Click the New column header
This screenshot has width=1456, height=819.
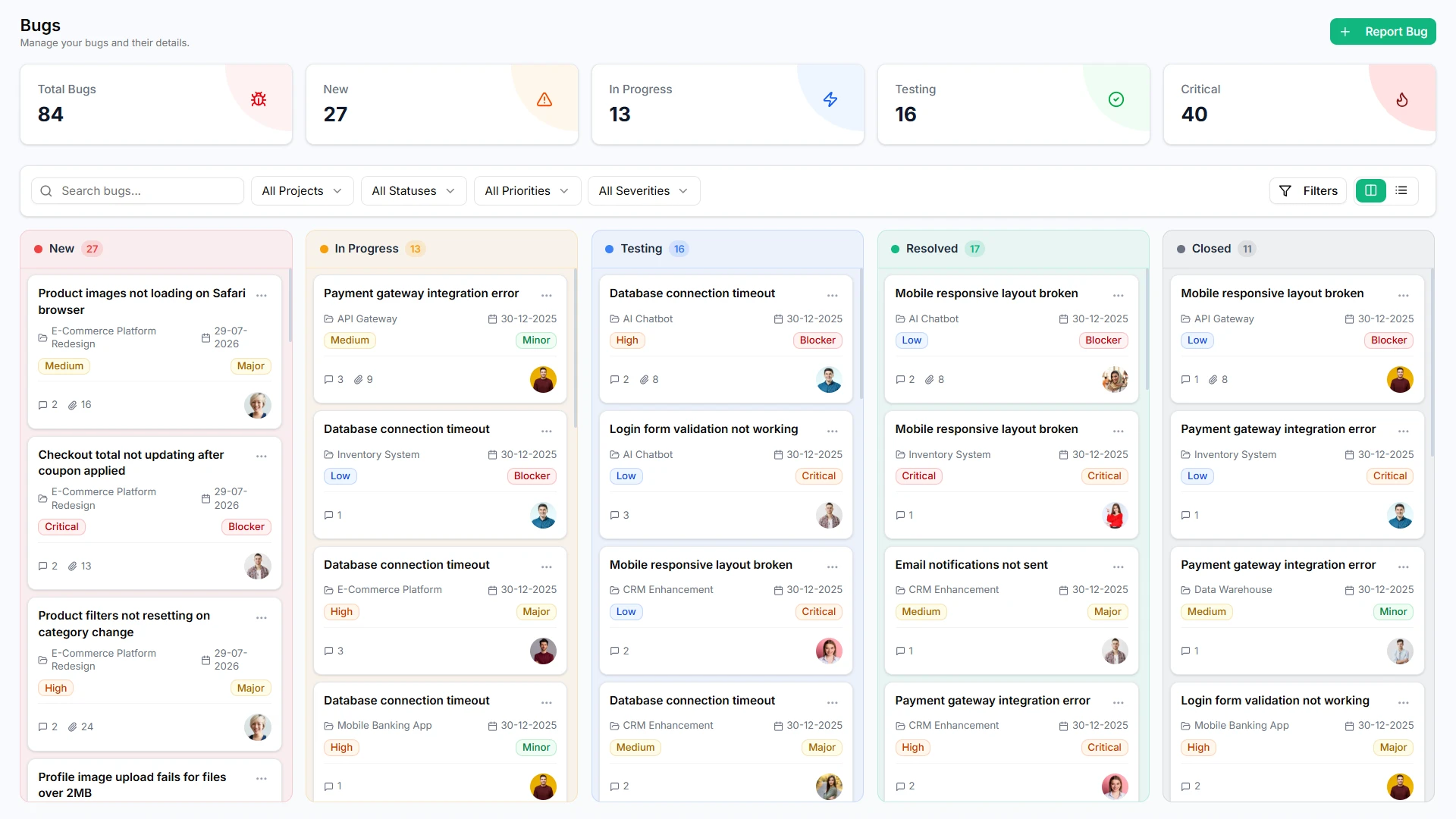tap(156, 249)
